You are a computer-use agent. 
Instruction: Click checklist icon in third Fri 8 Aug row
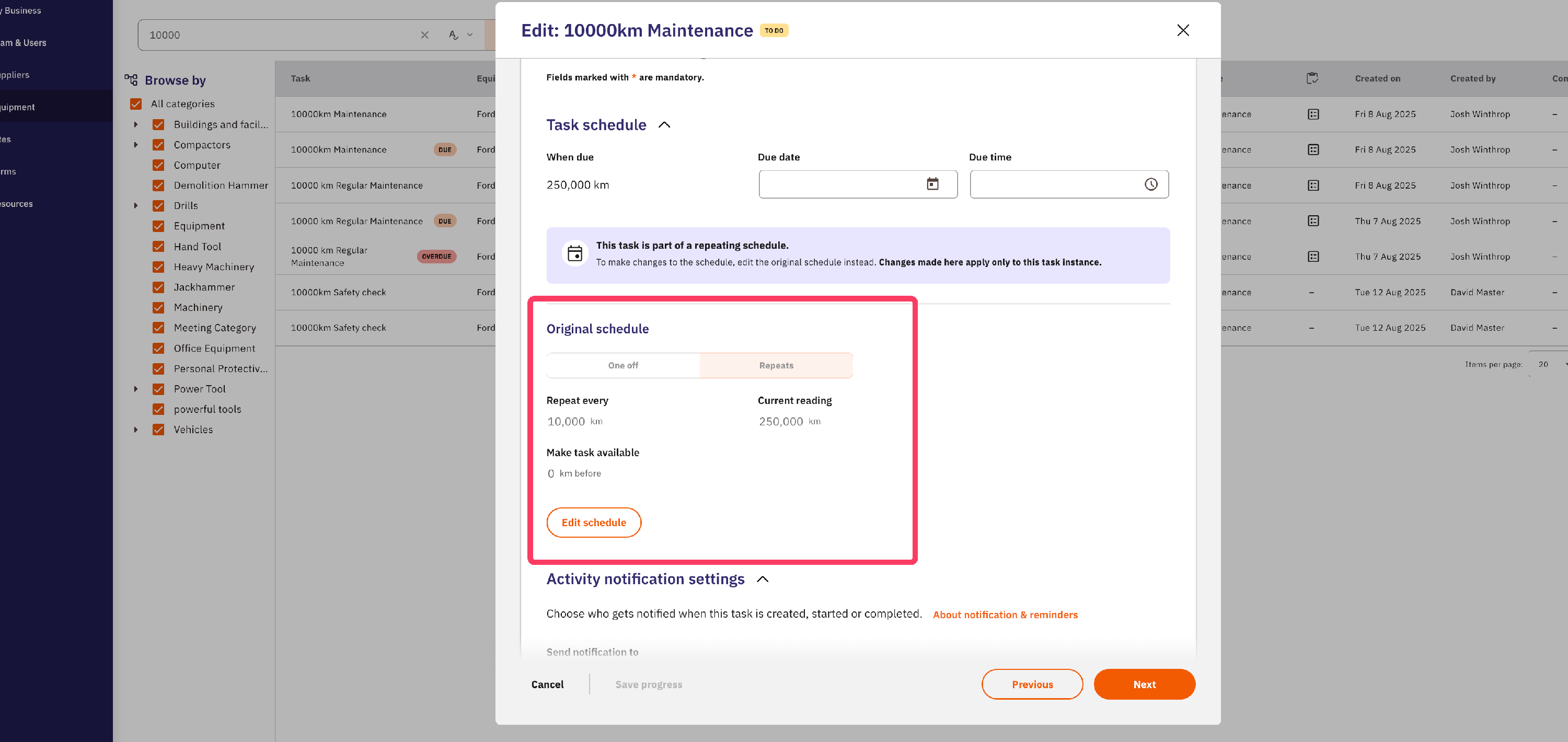[x=1313, y=185]
